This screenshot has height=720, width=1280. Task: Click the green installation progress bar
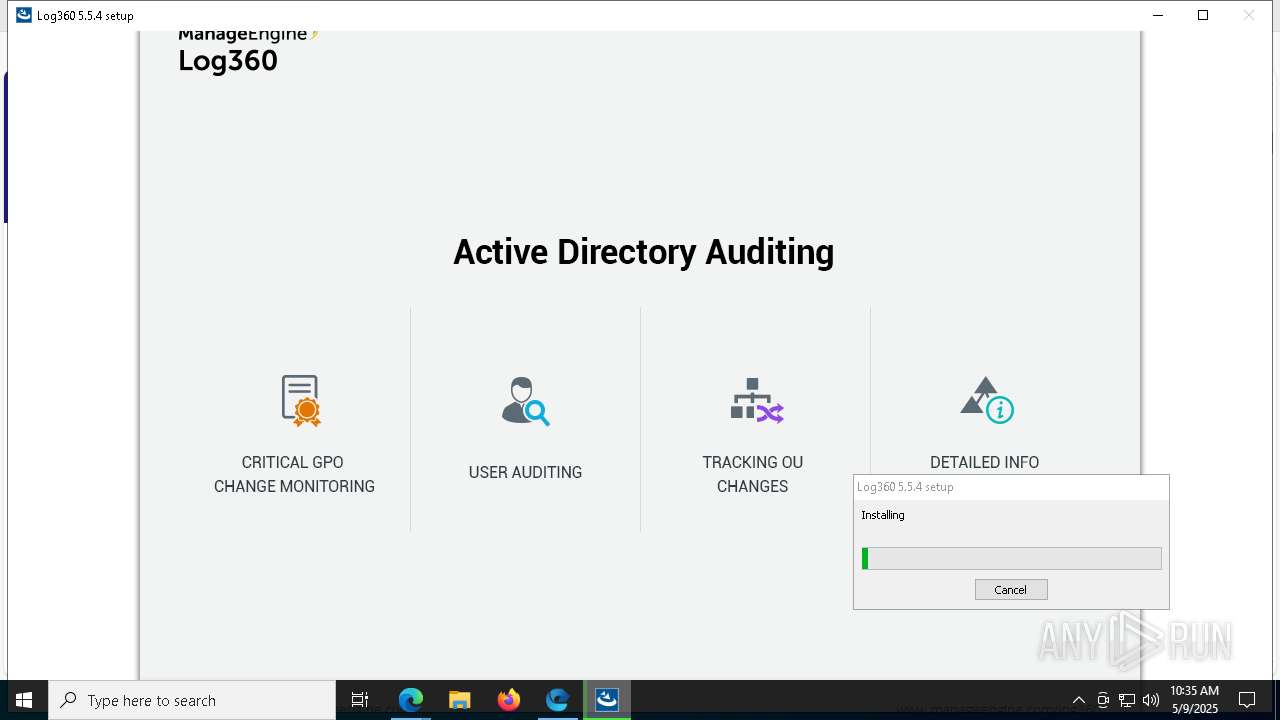click(1011, 559)
